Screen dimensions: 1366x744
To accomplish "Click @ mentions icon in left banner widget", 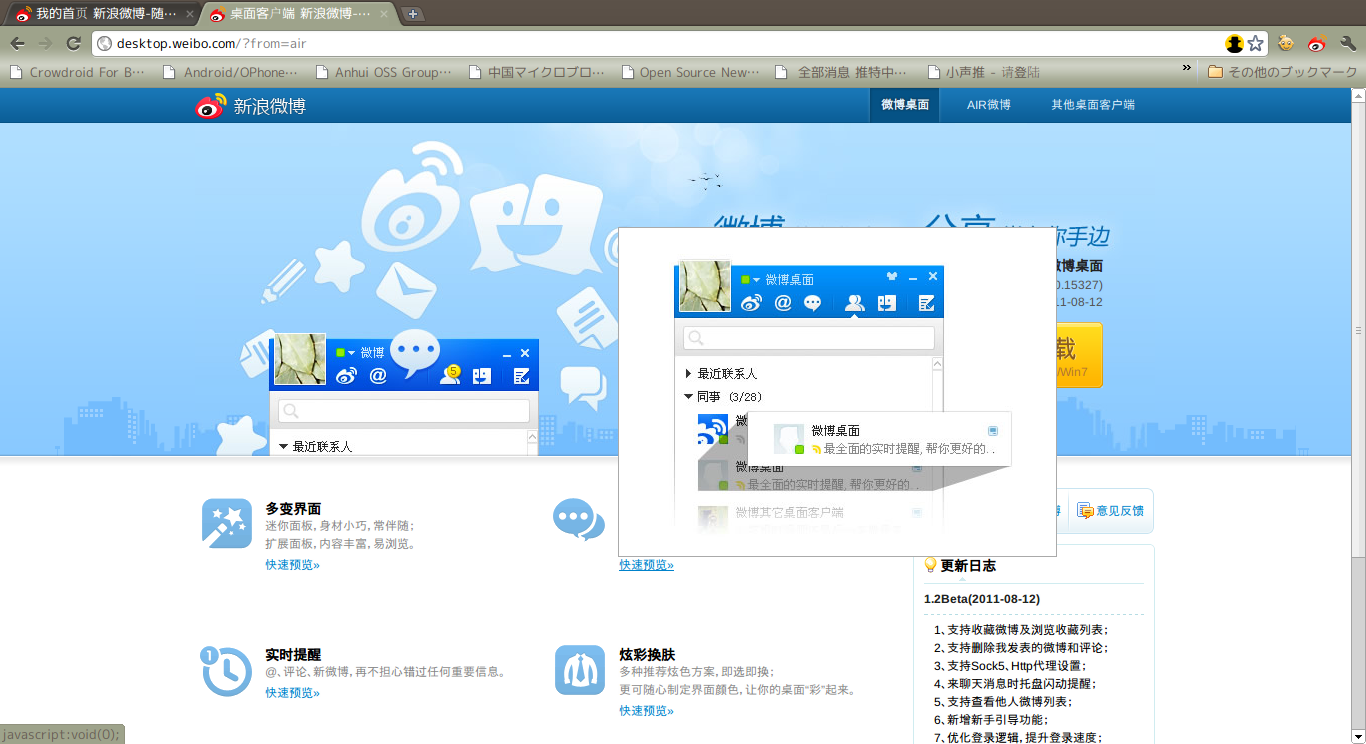I will coord(378,376).
